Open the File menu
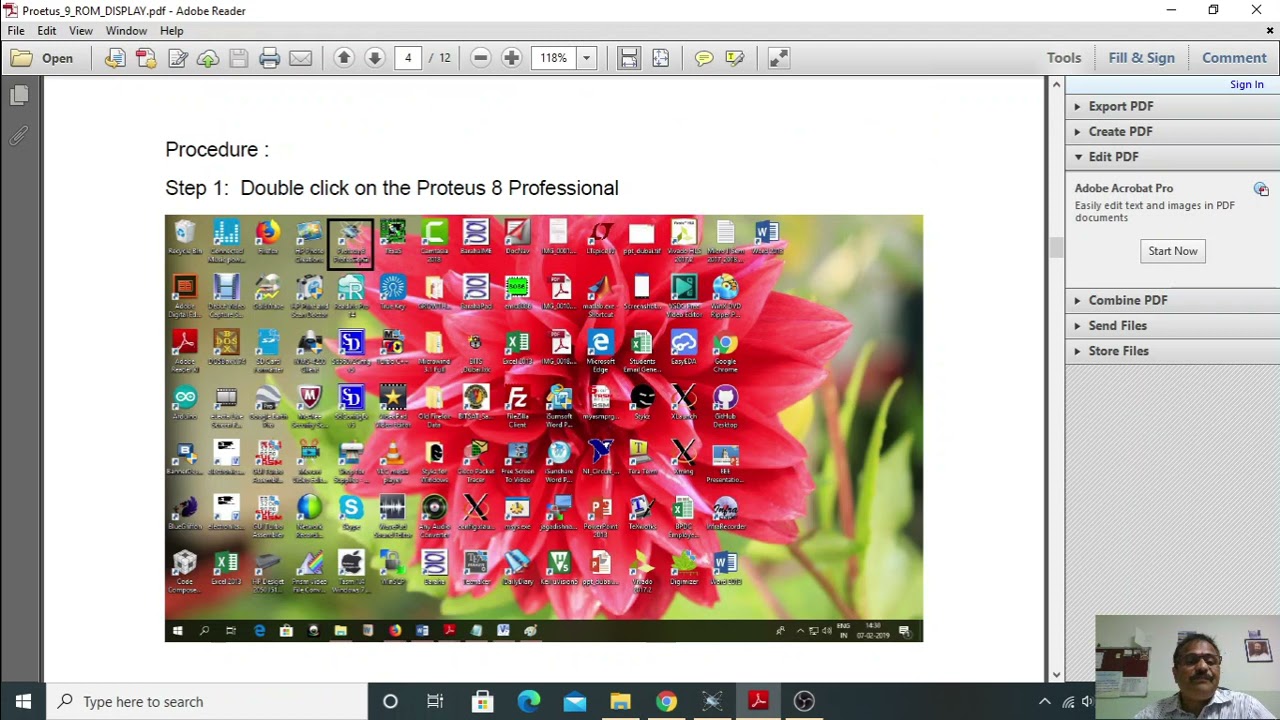 tap(16, 31)
